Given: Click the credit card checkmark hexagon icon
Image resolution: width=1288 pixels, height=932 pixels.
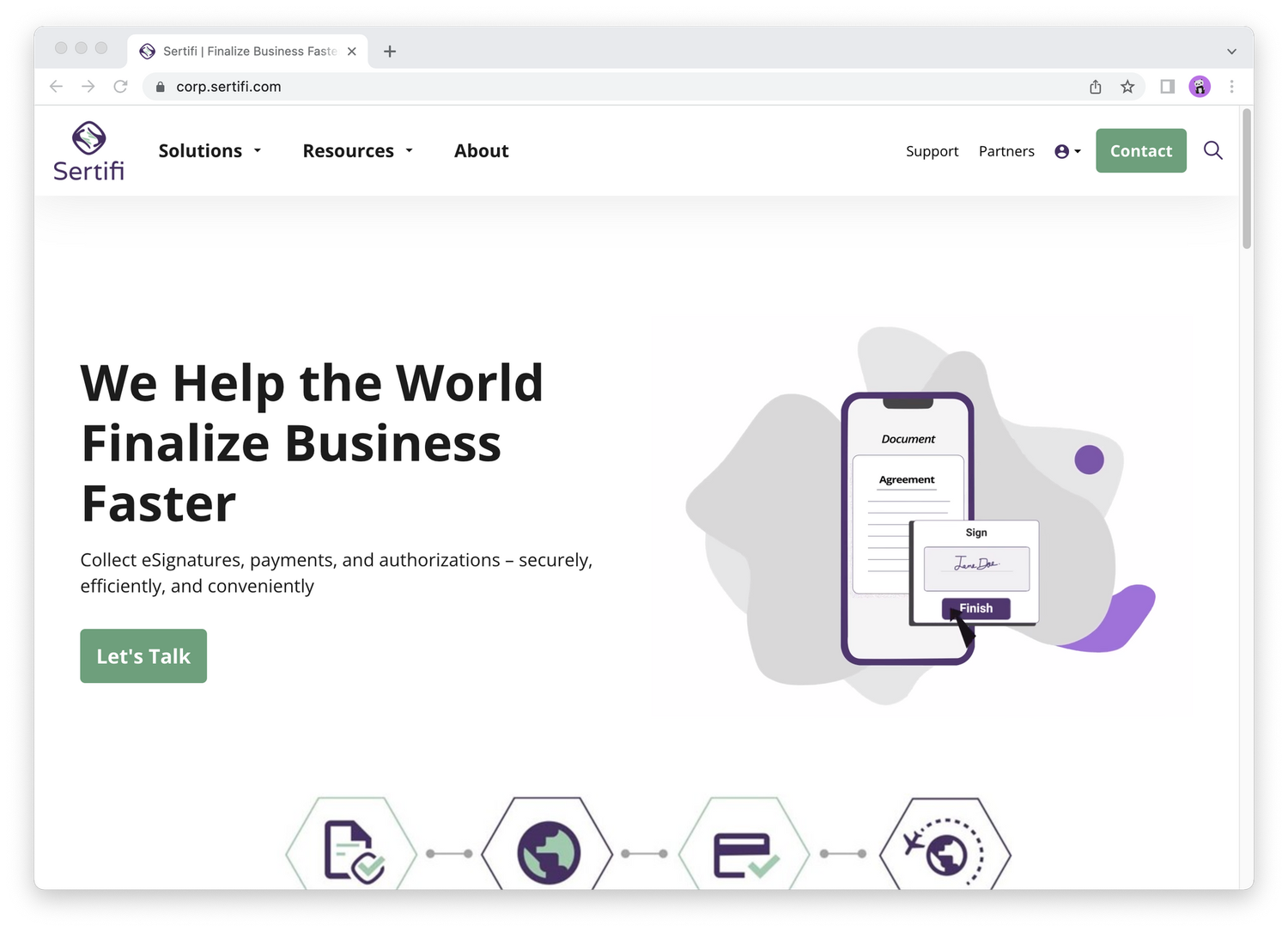Looking at the screenshot, I should [744, 850].
